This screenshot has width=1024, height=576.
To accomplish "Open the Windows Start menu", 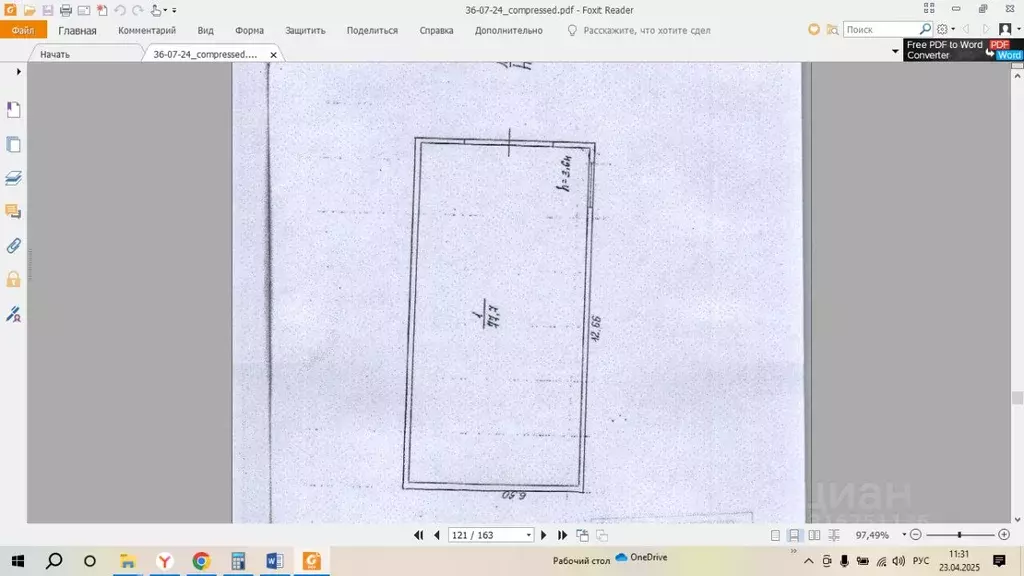I will pos(18,561).
